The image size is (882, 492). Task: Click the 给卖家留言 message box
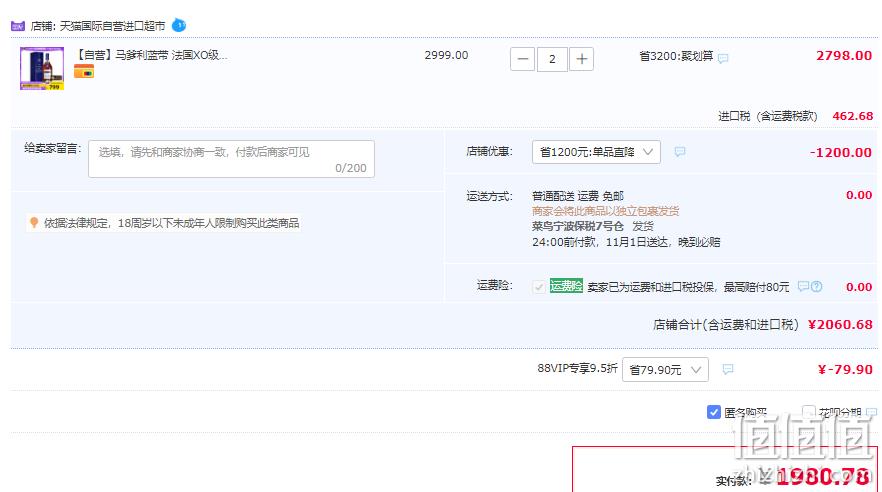pyautogui.click(x=231, y=159)
